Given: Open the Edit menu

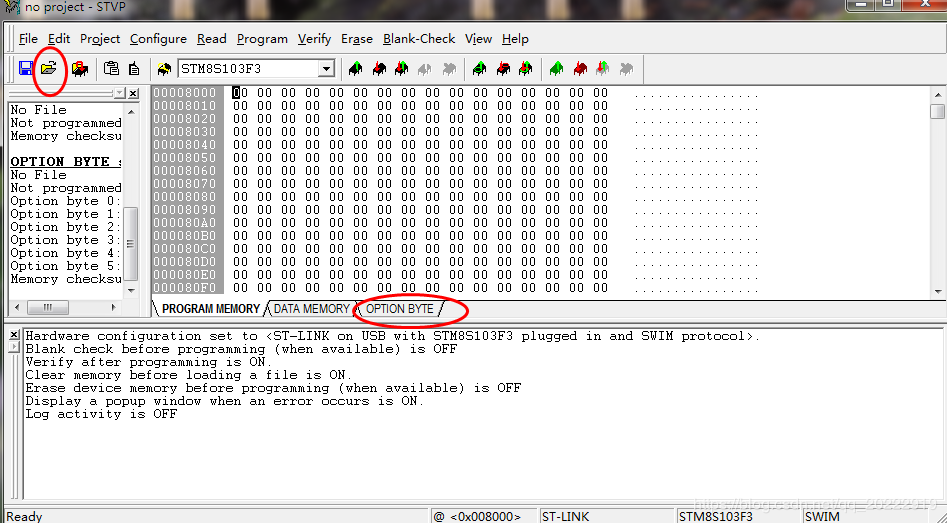Looking at the screenshot, I should pos(59,39).
